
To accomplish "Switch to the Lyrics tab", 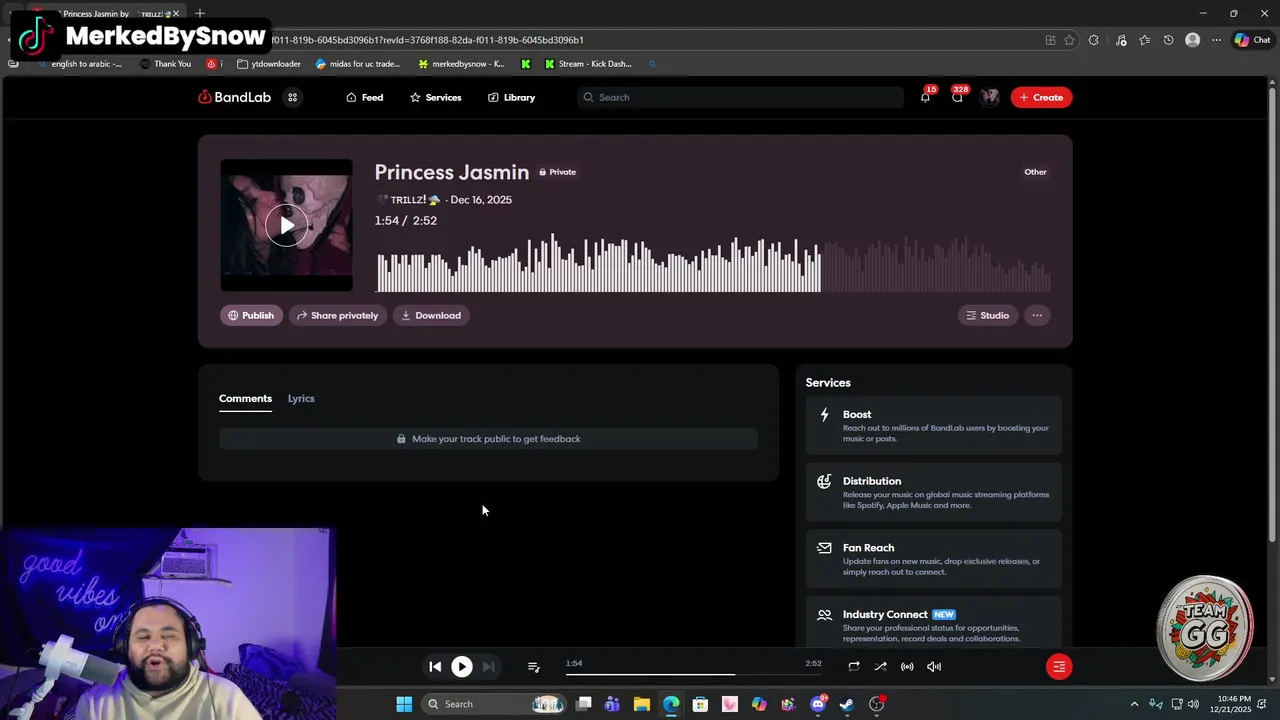I will tap(301, 398).
